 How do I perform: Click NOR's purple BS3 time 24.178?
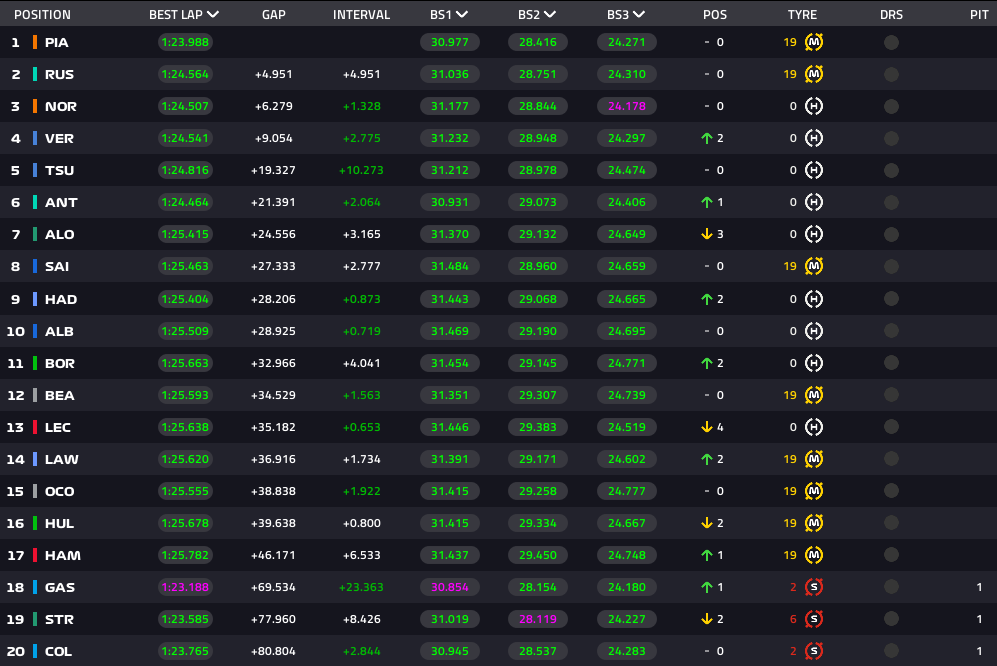tap(627, 106)
